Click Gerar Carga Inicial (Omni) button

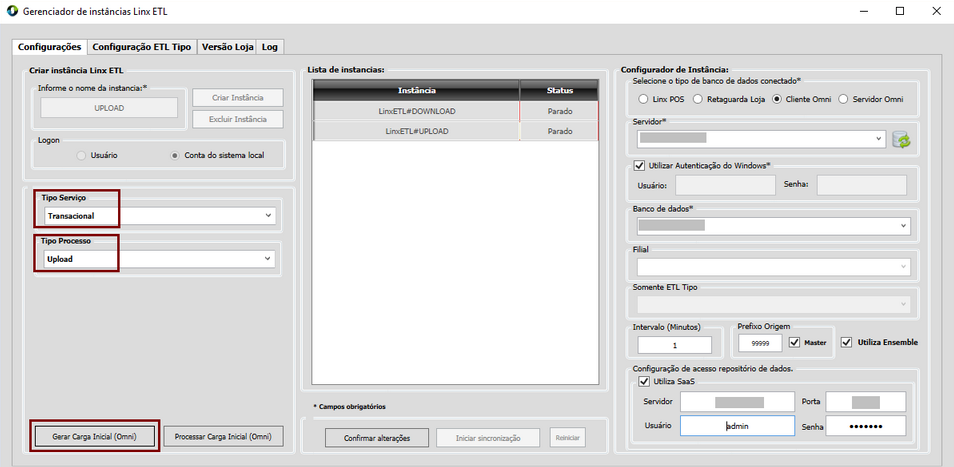[94, 437]
